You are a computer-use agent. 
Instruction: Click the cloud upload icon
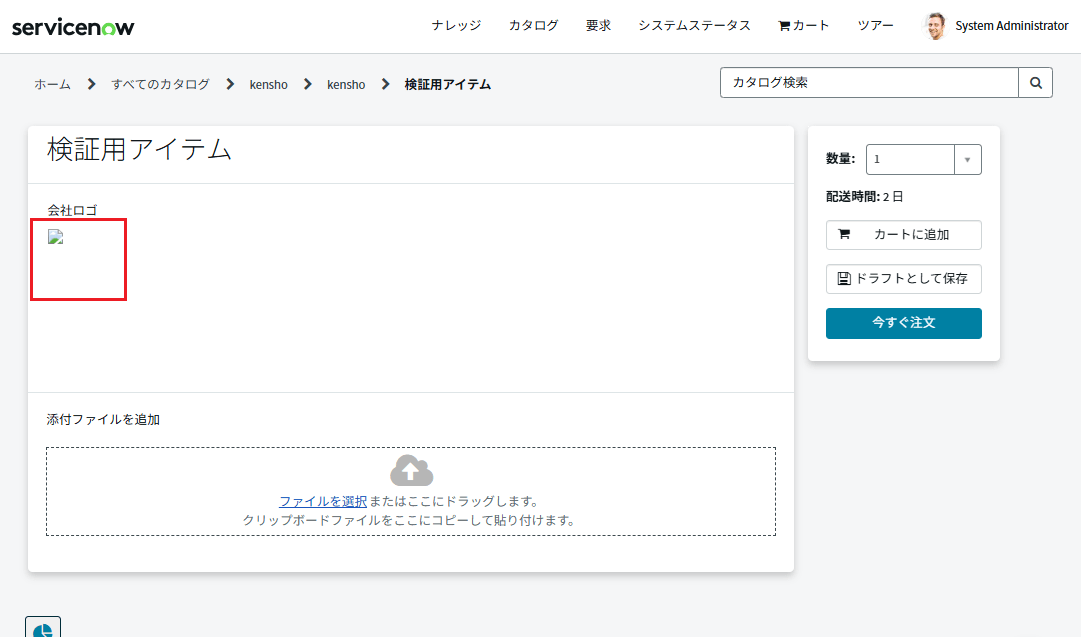pos(411,470)
